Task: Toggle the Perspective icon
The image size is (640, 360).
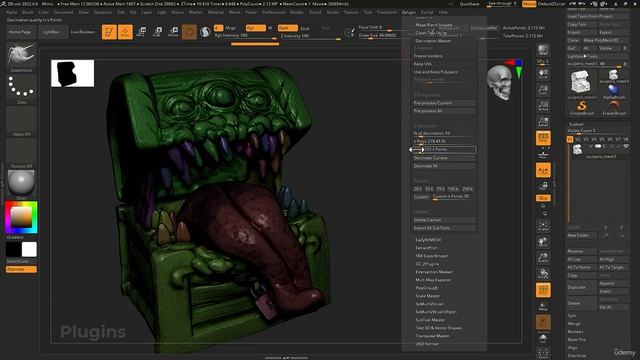Action: tap(543, 138)
